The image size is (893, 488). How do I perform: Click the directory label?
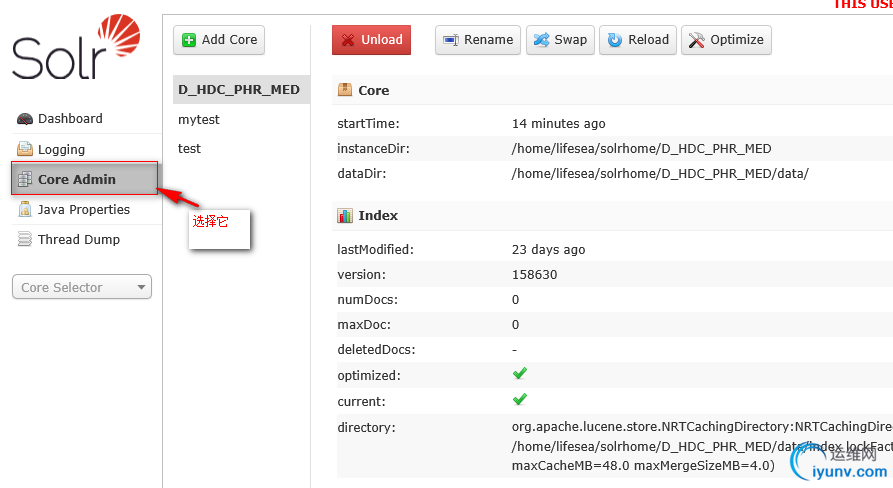tap(366, 428)
